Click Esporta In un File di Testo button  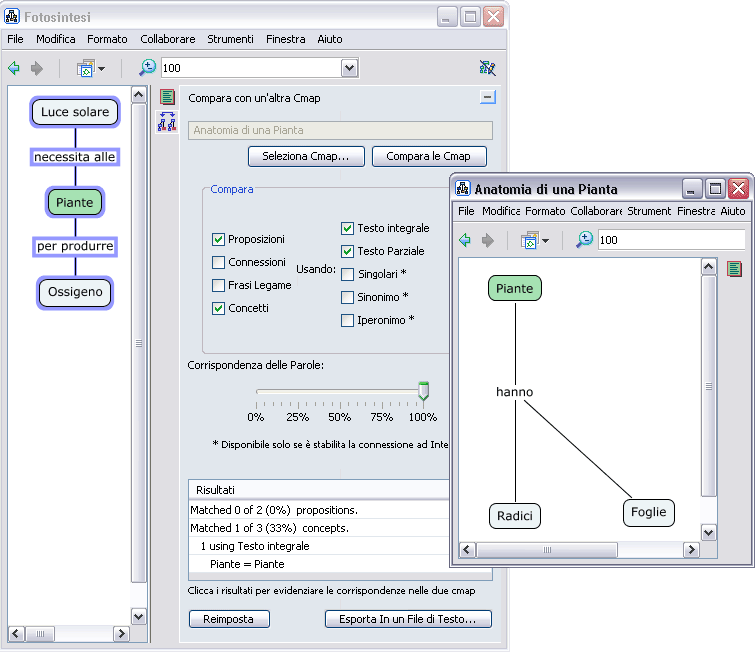(408, 619)
